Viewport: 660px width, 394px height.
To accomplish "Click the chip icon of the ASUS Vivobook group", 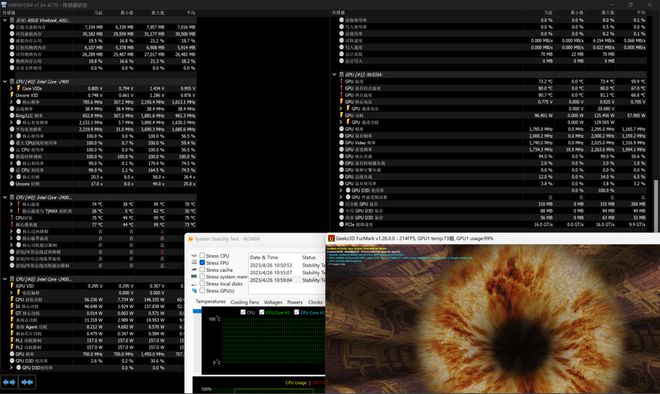I will 12,20.
